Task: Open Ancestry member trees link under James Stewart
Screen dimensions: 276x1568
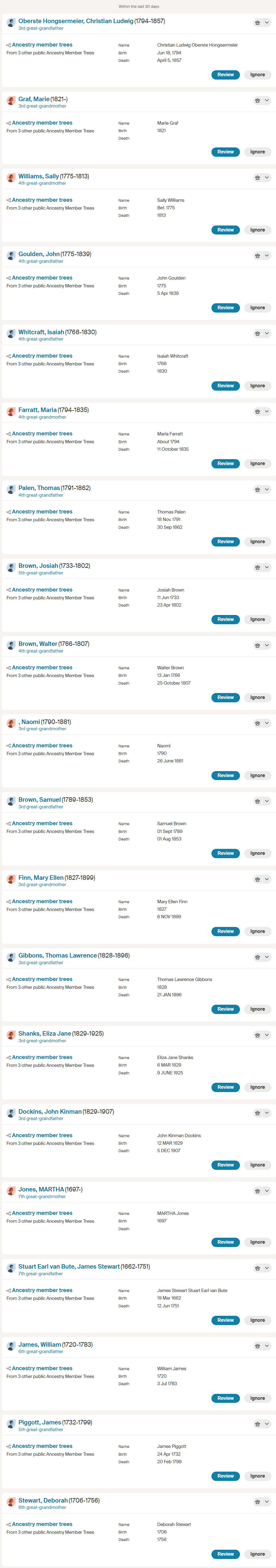Action: pos(42,1291)
